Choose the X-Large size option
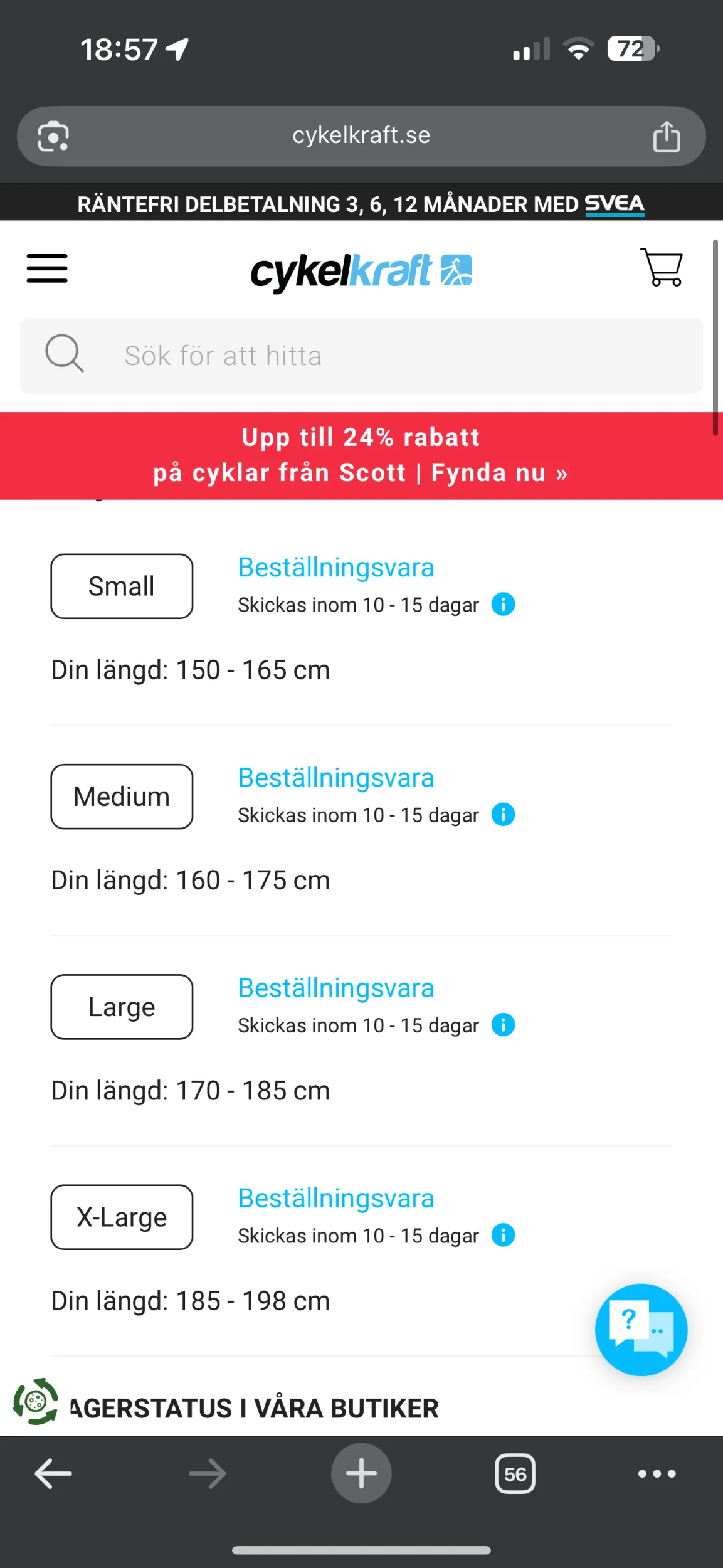Image resolution: width=723 pixels, height=1568 pixels. (x=122, y=1217)
